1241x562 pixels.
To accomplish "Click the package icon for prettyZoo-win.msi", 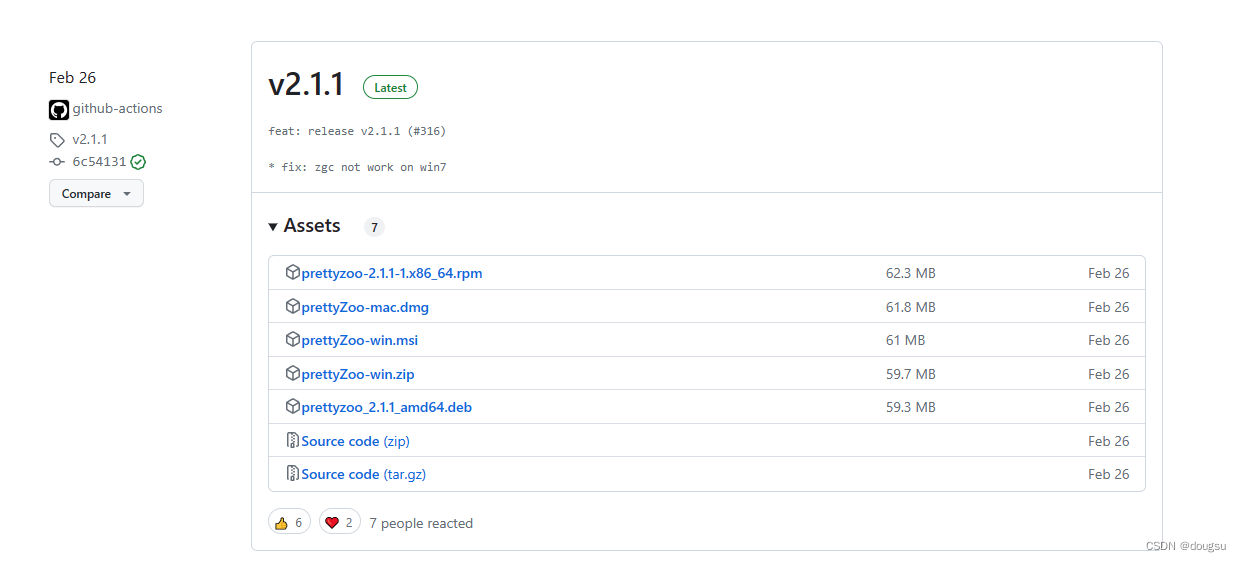I will (293, 339).
